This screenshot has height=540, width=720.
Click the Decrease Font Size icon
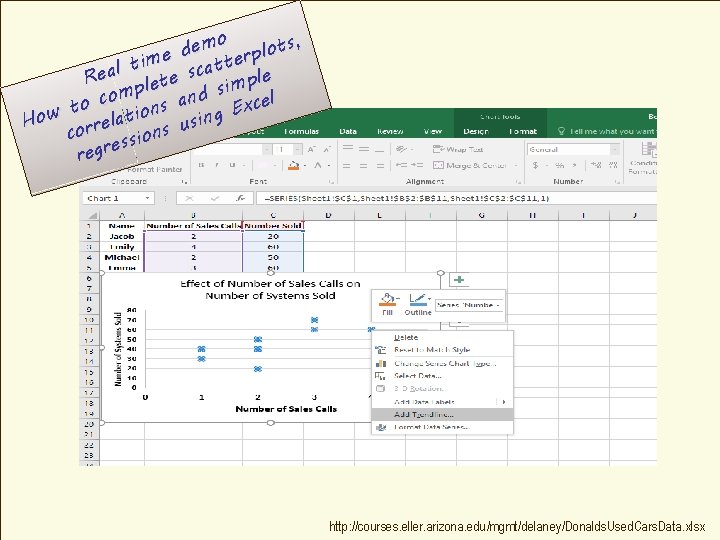pyautogui.click(x=327, y=149)
